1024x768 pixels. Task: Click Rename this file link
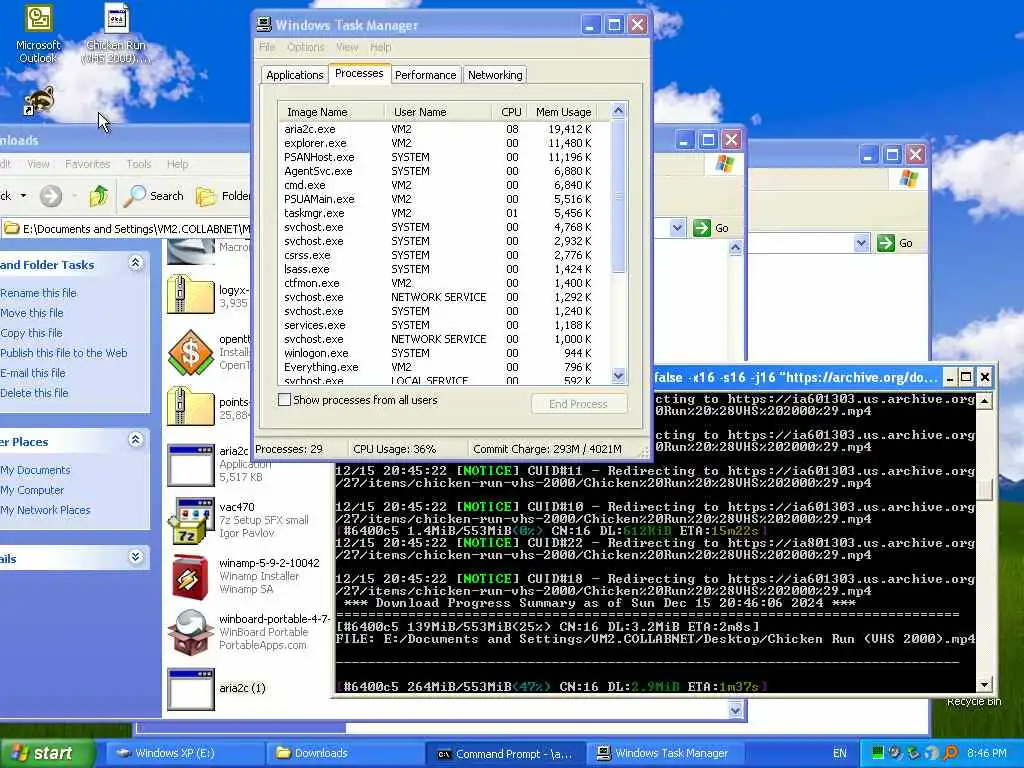click(x=38, y=293)
